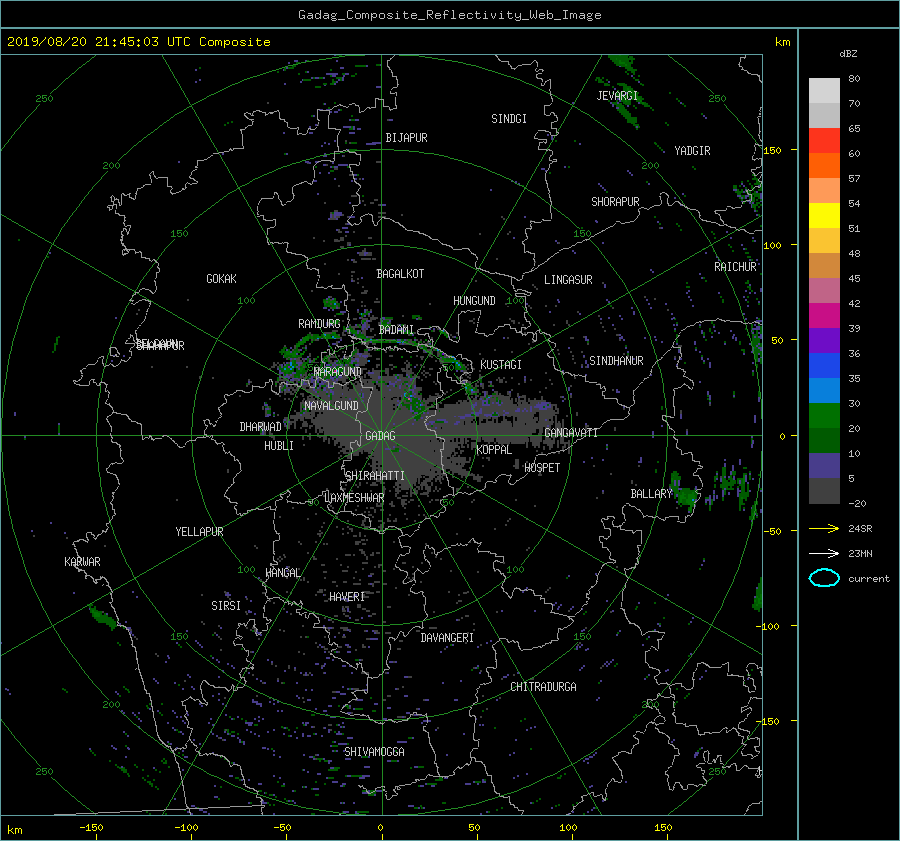This screenshot has width=900, height=841.
Task: Pick the magenta swatch between 42 and 39 dBZ
Action: (824, 315)
